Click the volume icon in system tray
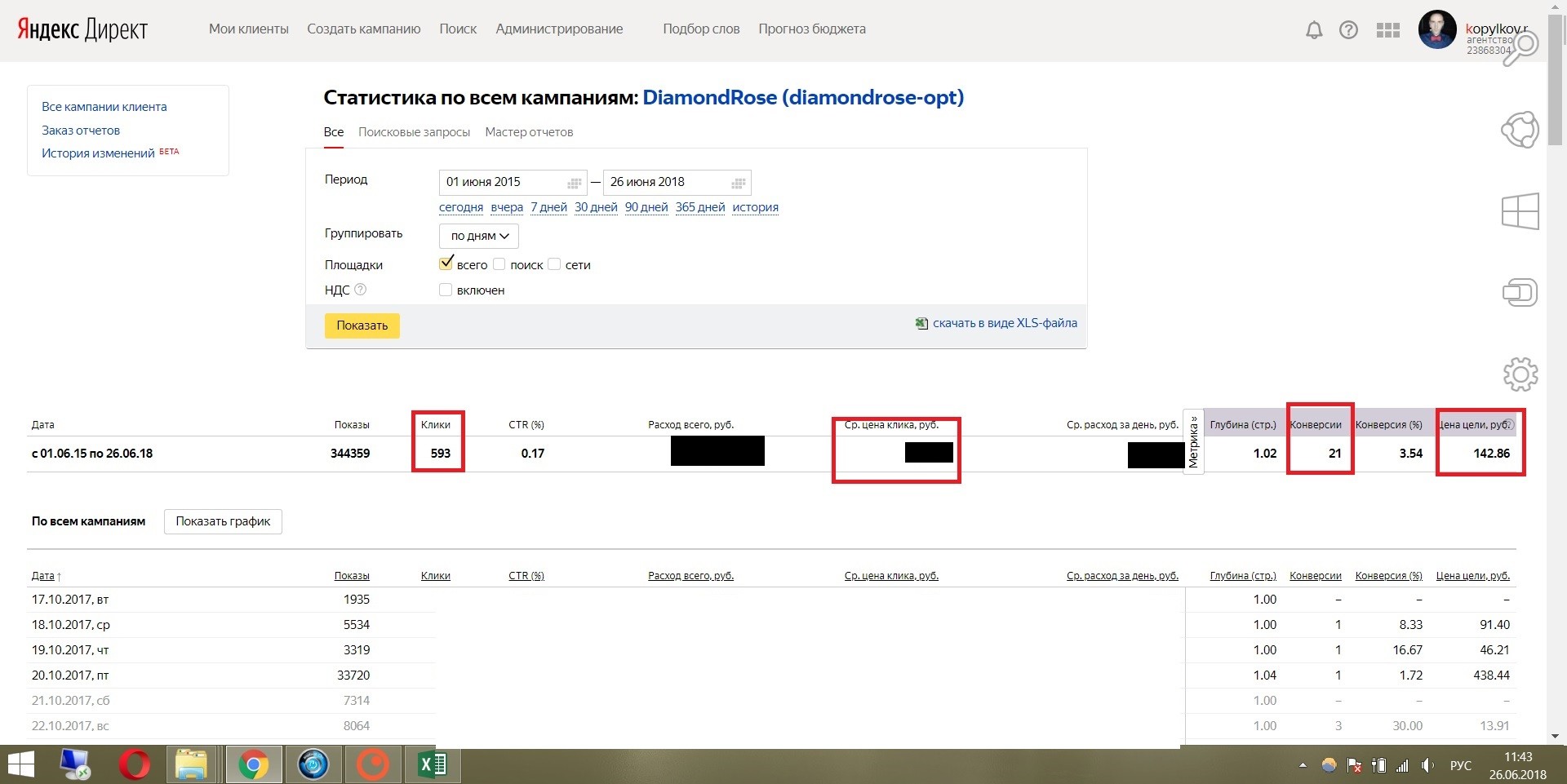This screenshot has width=1567, height=784. point(1427,765)
